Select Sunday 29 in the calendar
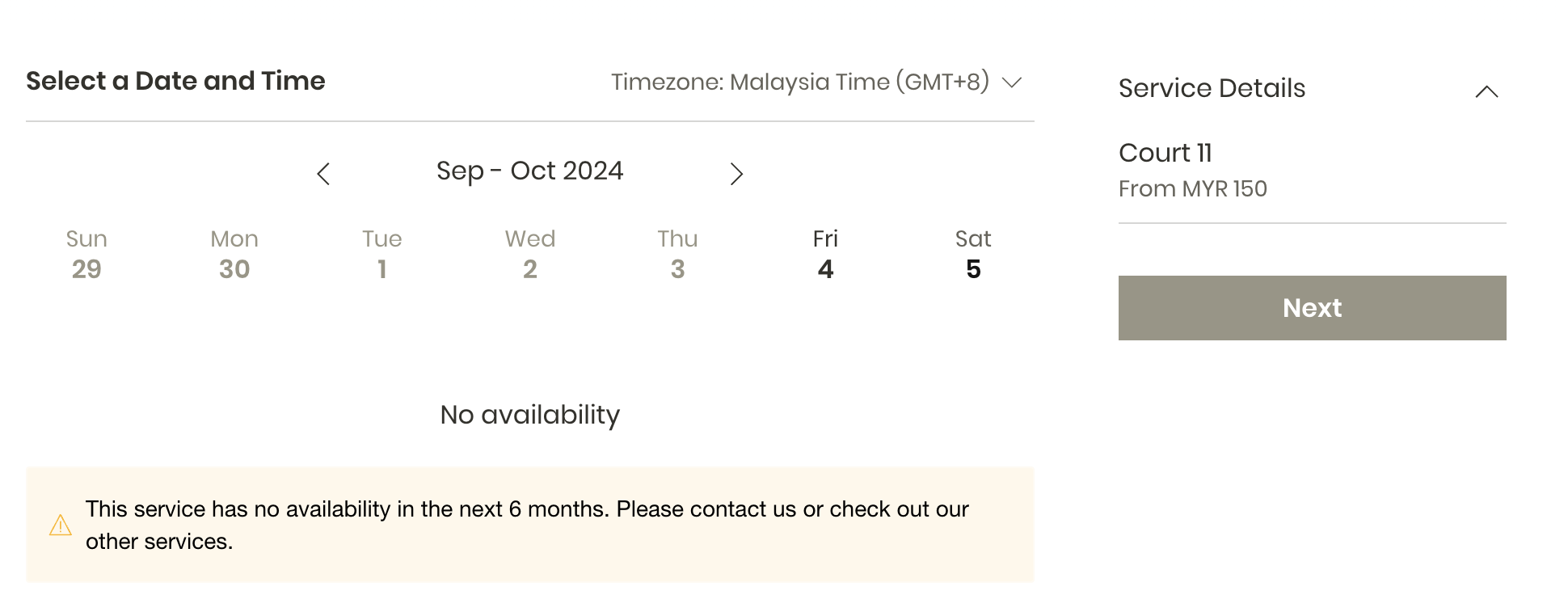This screenshot has width=1568, height=595. pos(86,255)
